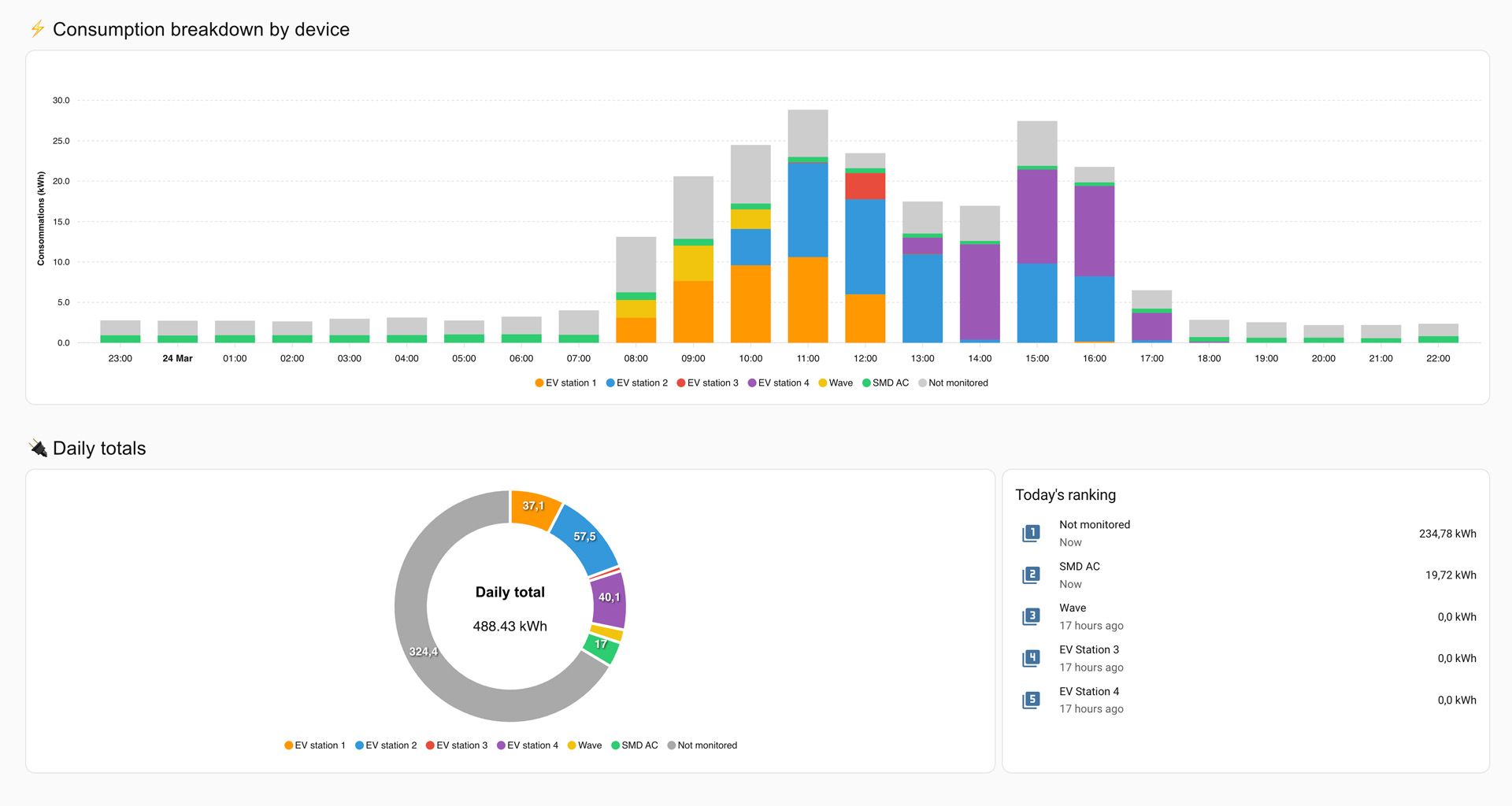1512x806 pixels.
Task: Click the rank 5 badge for EV Station 4
Action: [1031, 701]
